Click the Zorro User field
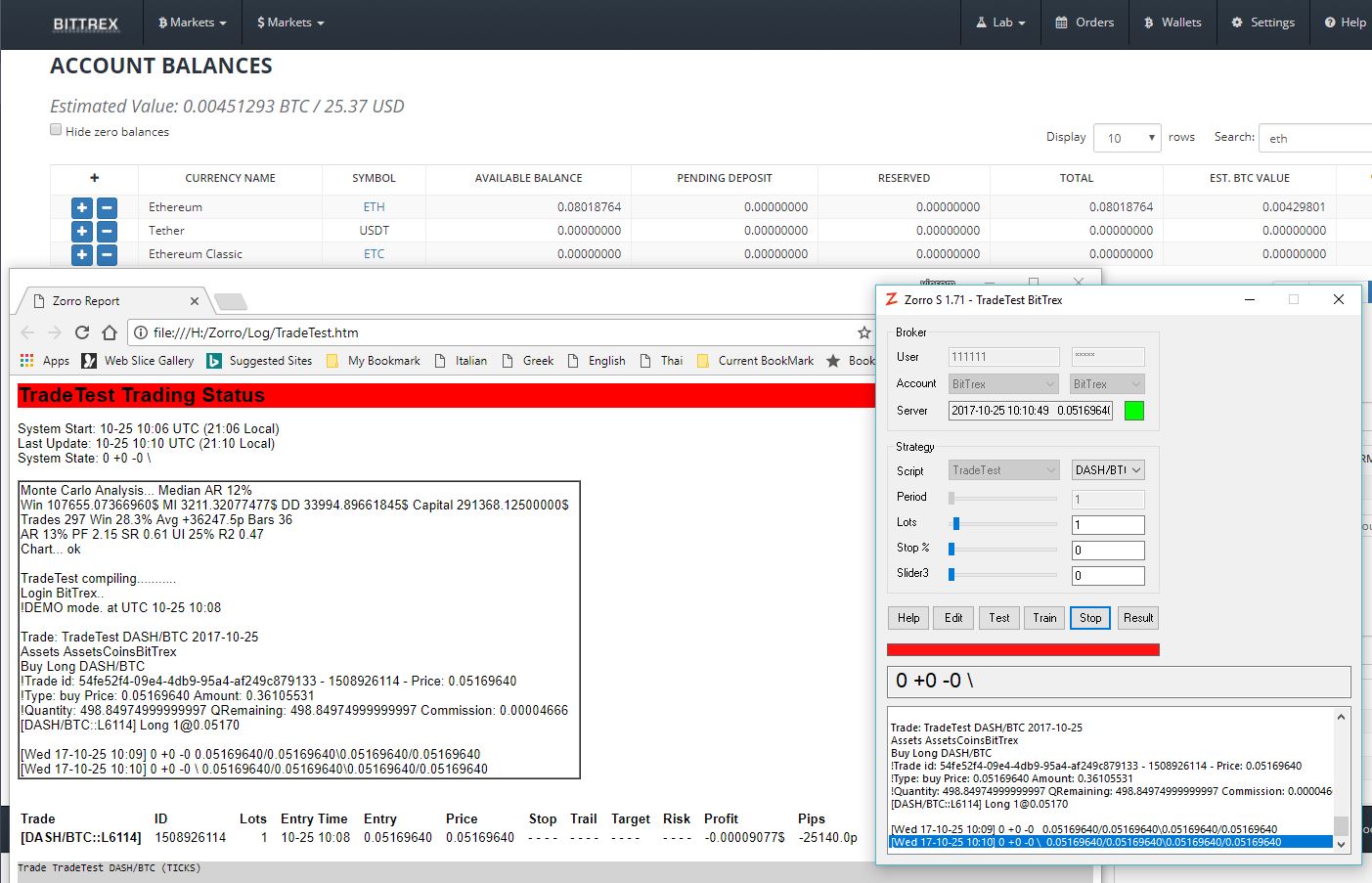Image resolution: width=1372 pixels, height=883 pixels. pos(1003,357)
